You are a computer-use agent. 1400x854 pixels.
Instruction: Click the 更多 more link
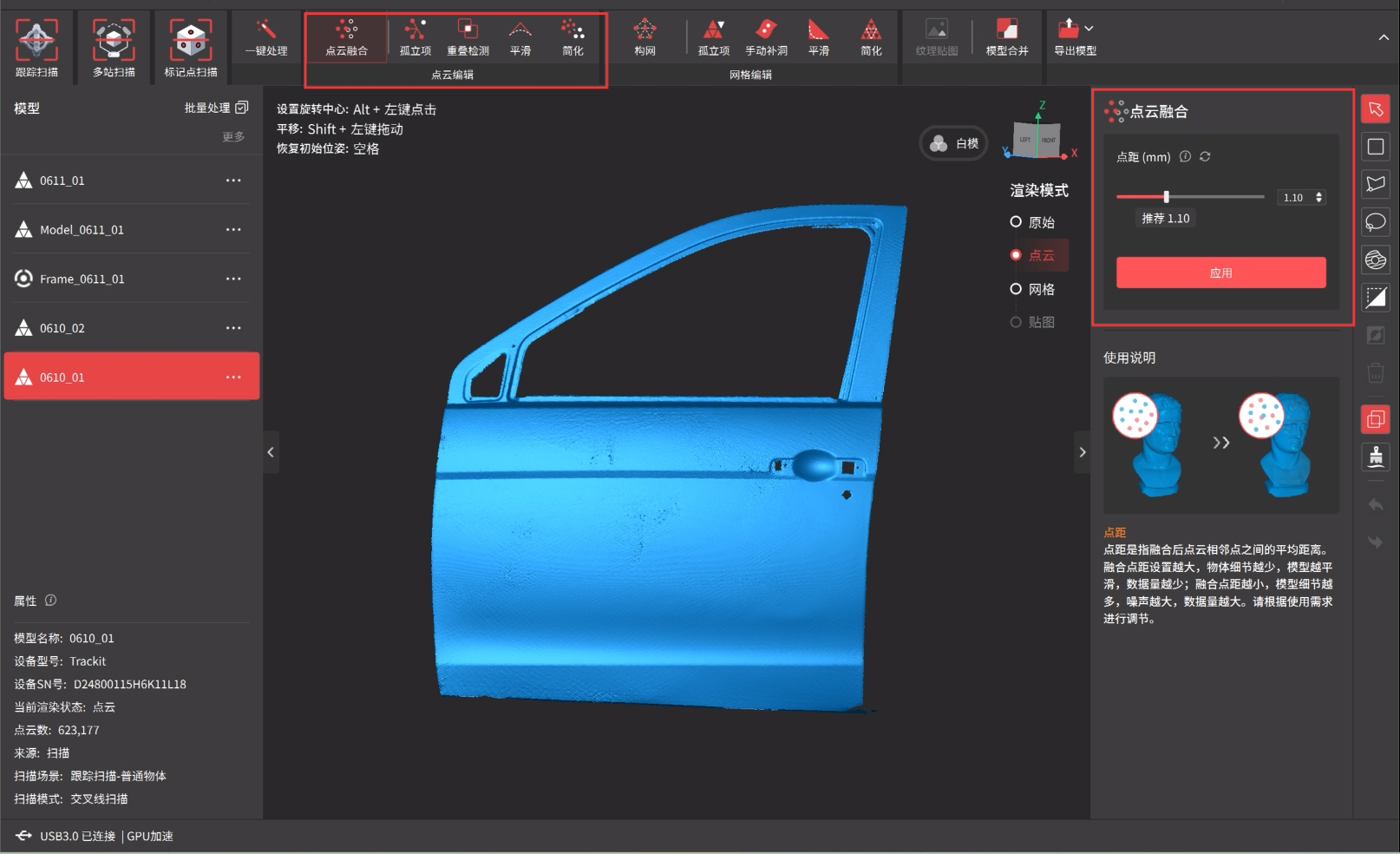click(233, 137)
